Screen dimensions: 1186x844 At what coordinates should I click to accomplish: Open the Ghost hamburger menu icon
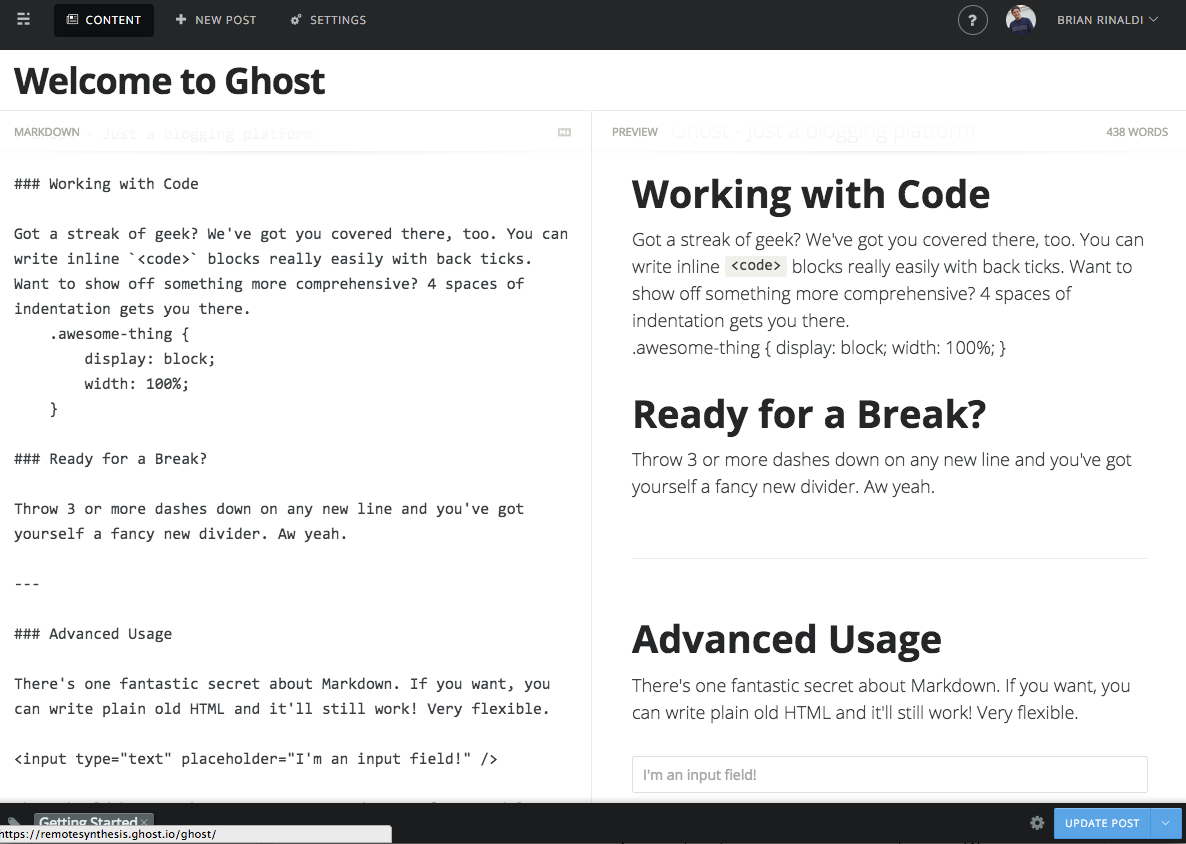(23, 20)
